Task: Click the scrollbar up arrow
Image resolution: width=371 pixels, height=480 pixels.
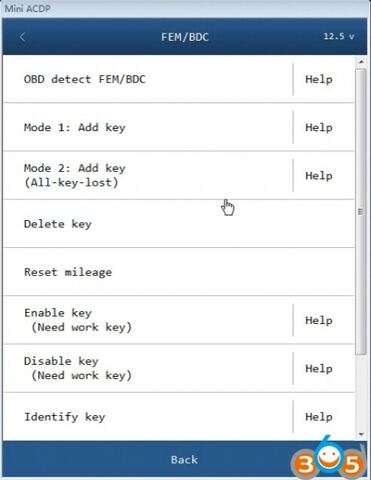Action: click(361, 62)
